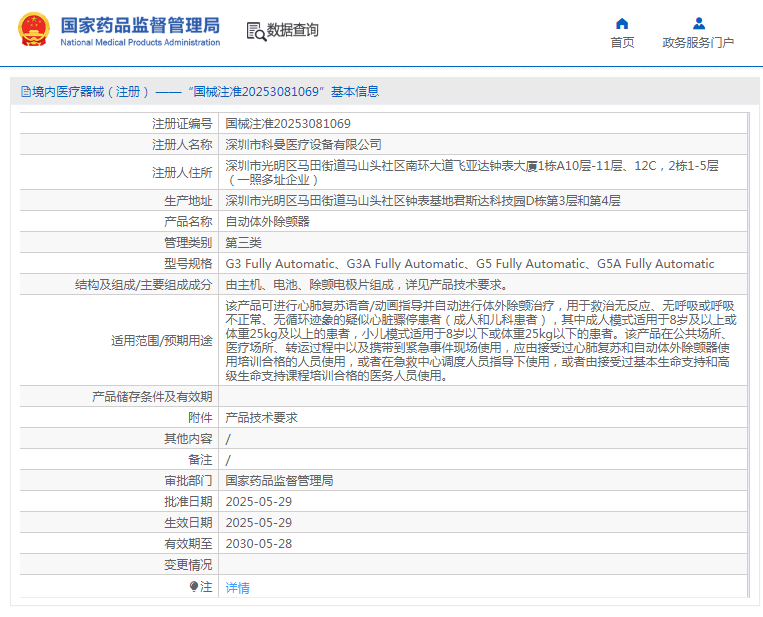The width and height of the screenshot is (763, 617).
Task: Click the 审批部门 label
Action: pyautogui.click(x=188, y=481)
